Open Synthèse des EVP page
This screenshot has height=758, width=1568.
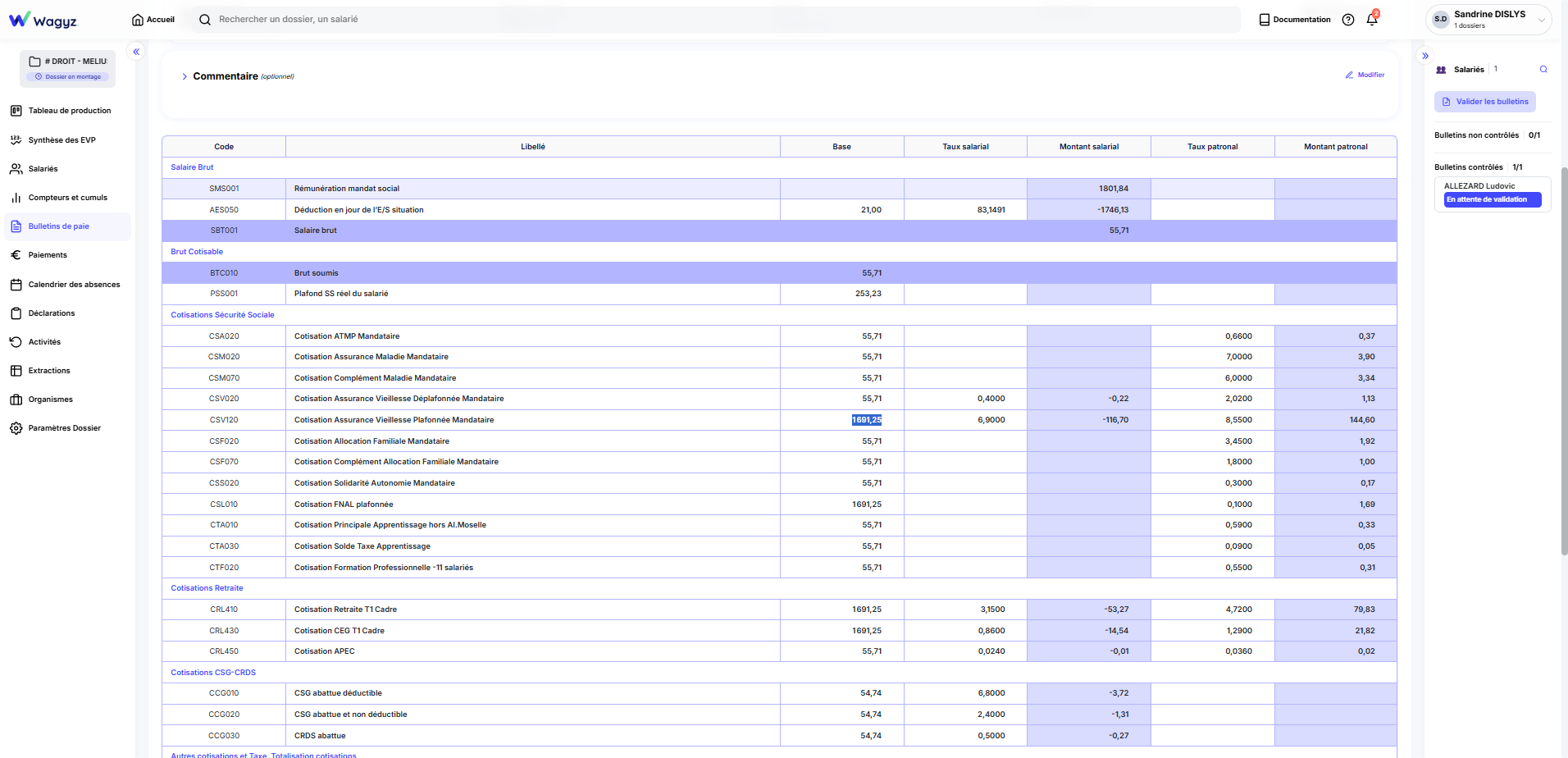(x=62, y=140)
